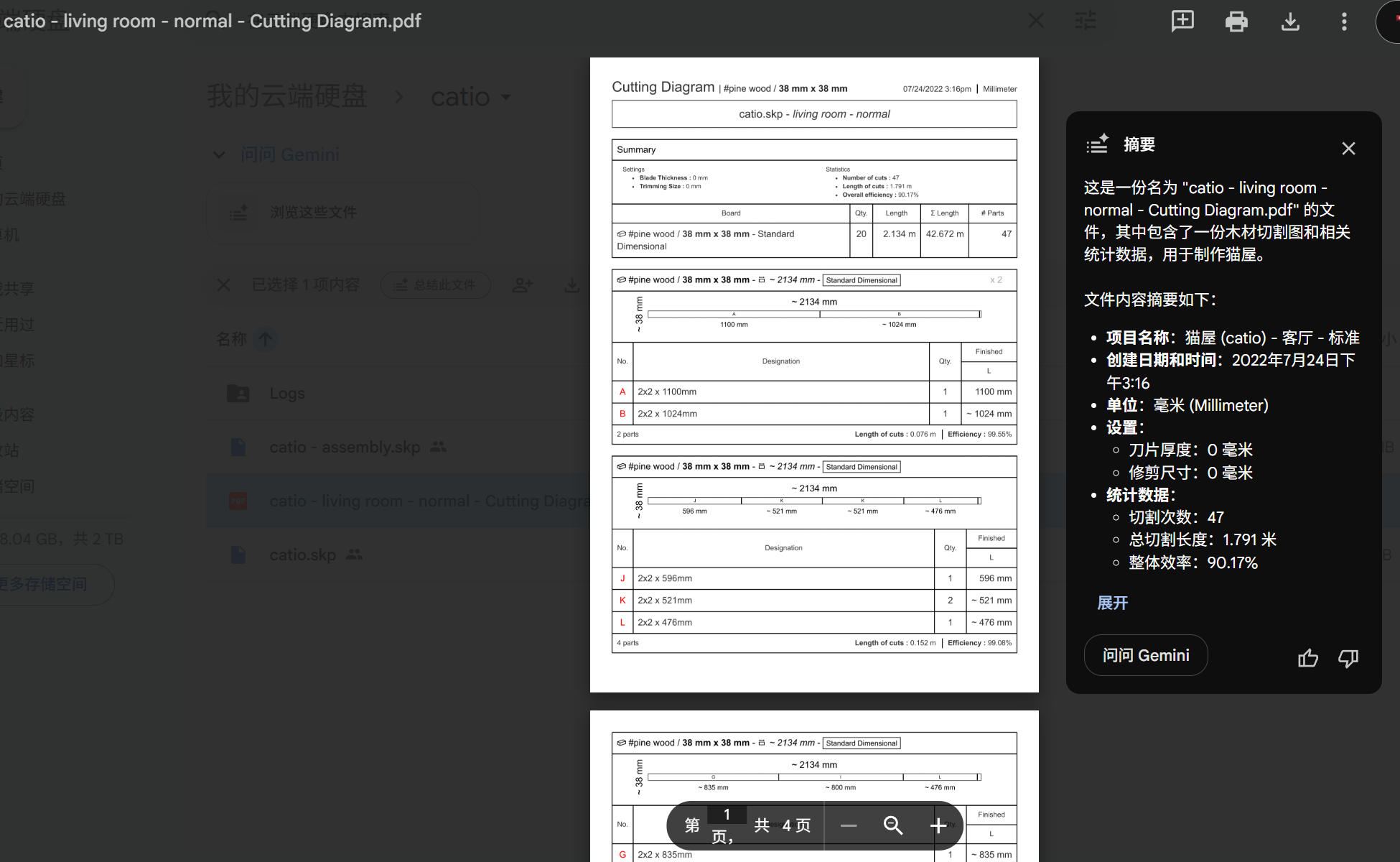
Task: Open the three-dot more options menu
Action: [1344, 22]
